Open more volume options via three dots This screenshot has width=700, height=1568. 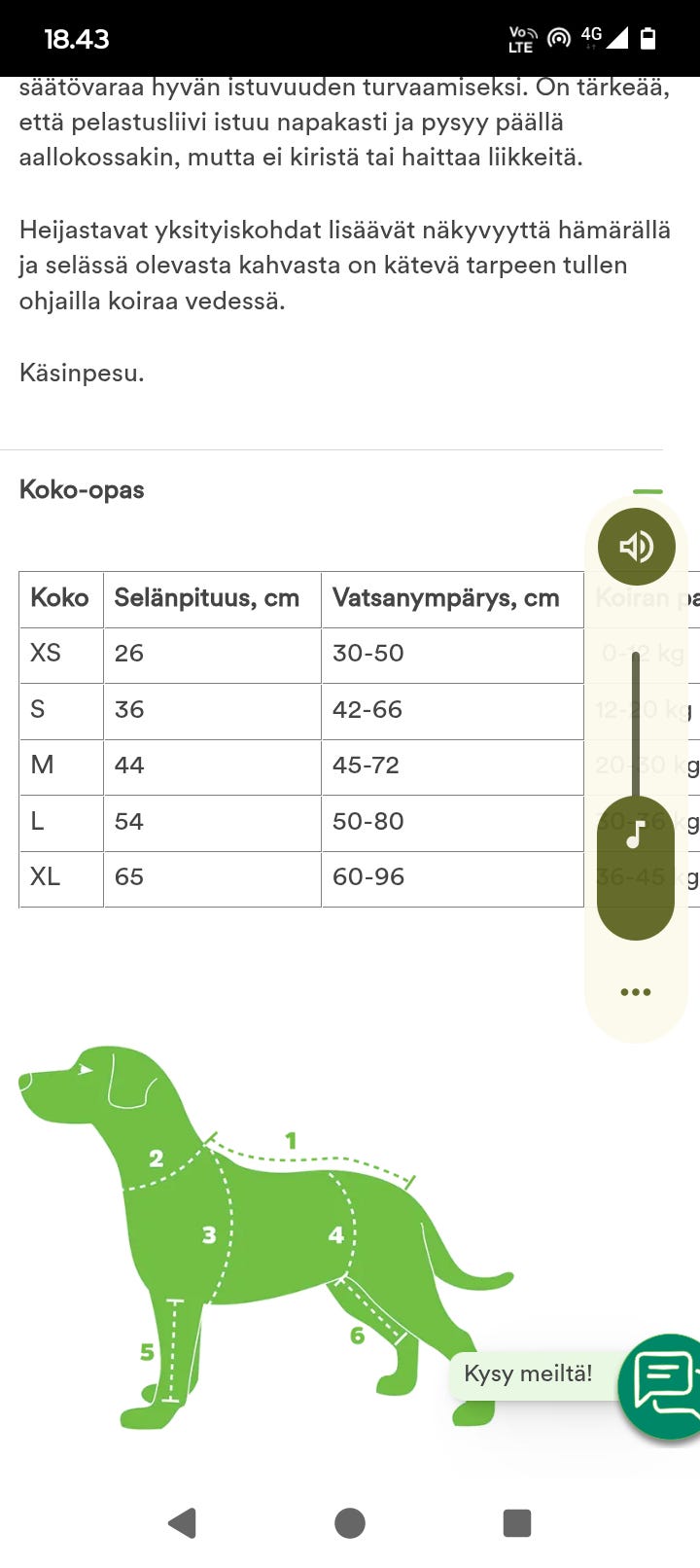coord(635,992)
